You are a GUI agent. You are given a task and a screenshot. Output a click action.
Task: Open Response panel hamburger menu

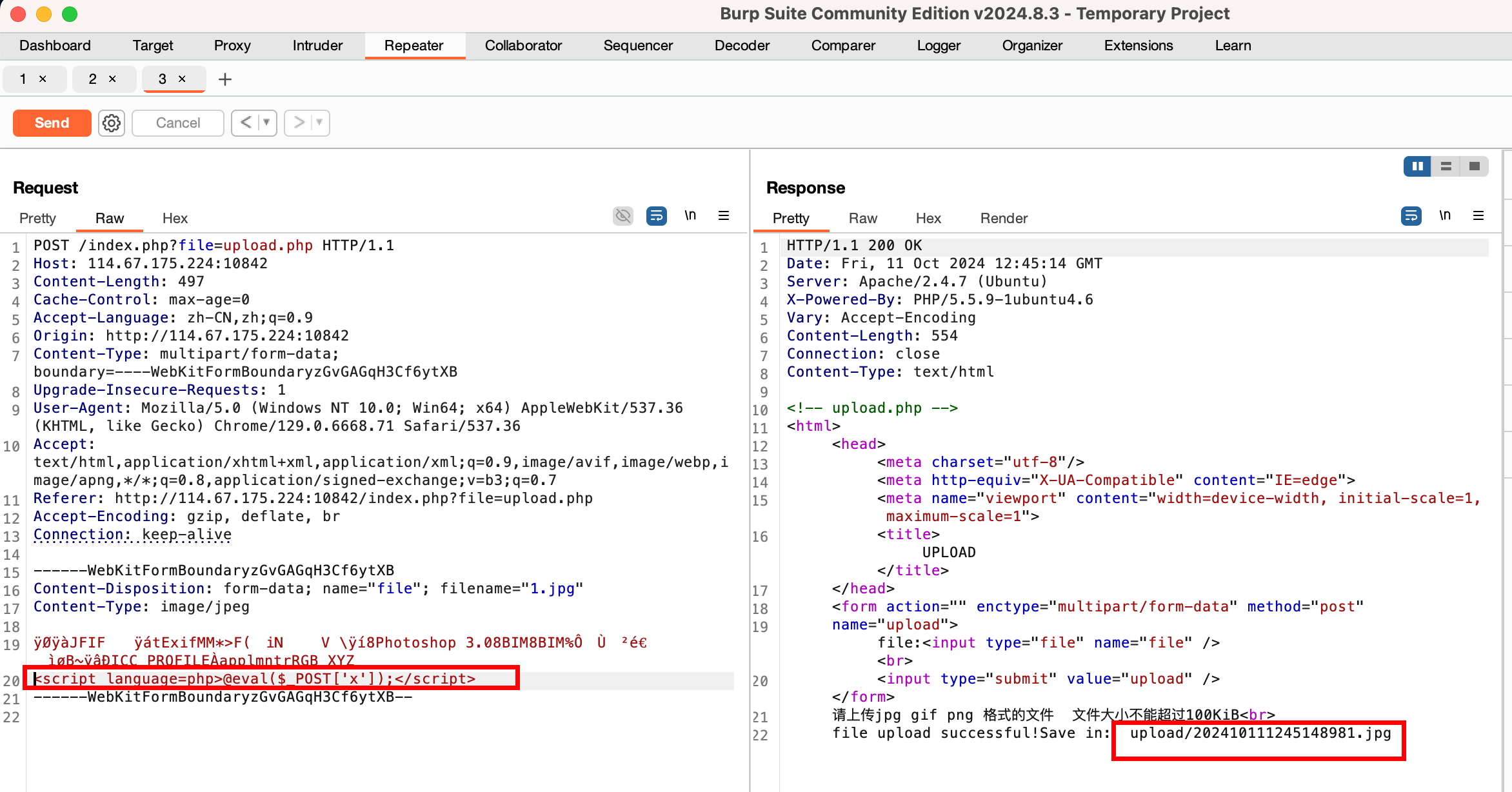tap(1478, 215)
